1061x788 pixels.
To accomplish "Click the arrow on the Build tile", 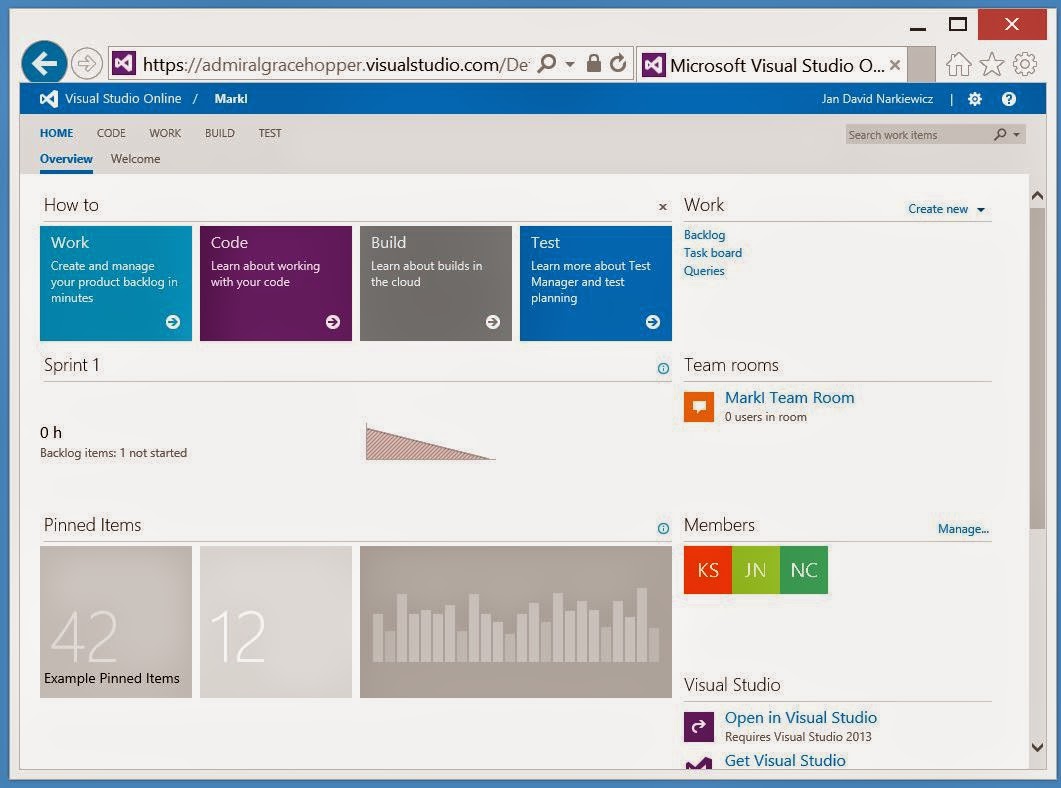I will click(x=493, y=322).
